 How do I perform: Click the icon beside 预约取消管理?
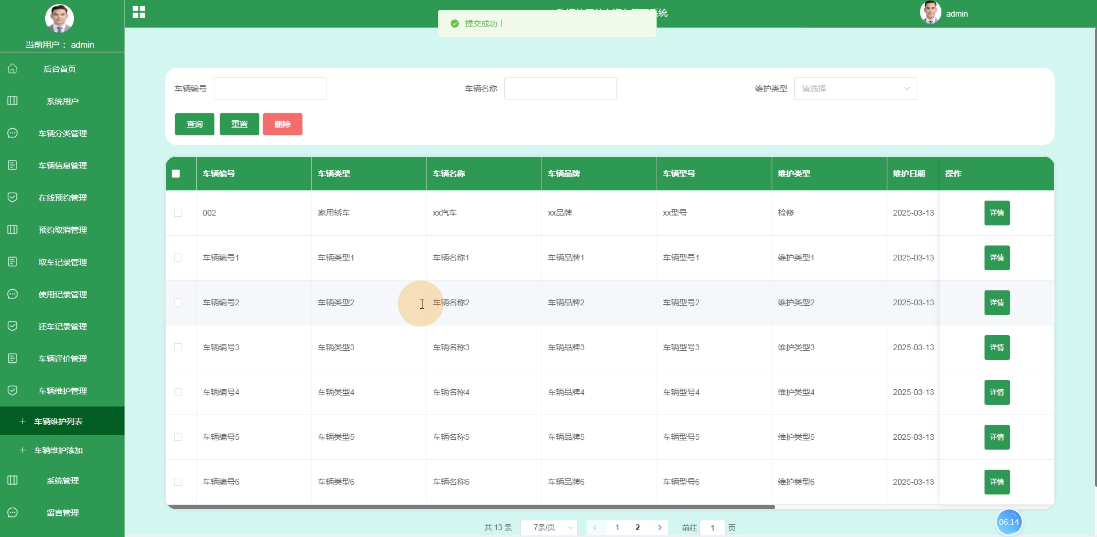(12, 229)
